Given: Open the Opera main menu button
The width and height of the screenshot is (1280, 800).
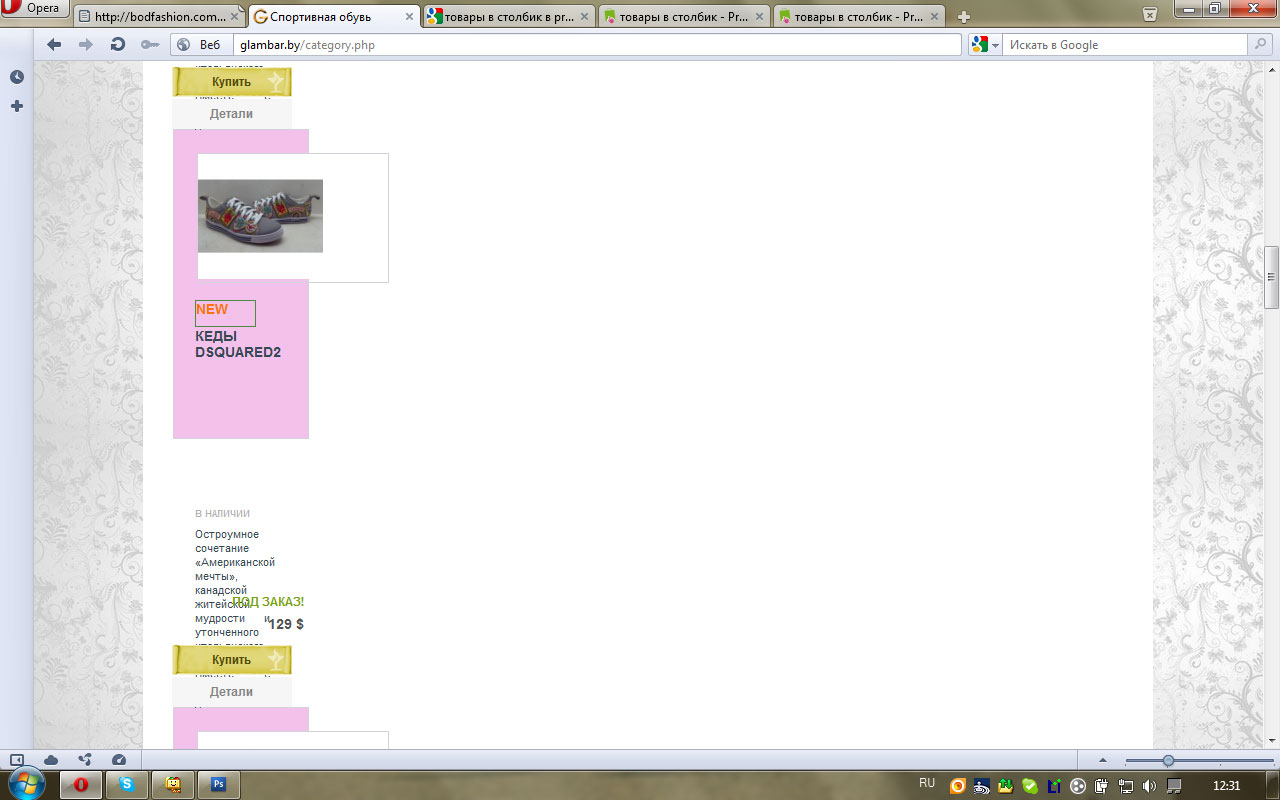Looking at the screenshot, I should pyautogui.click(x=34, y=9).
